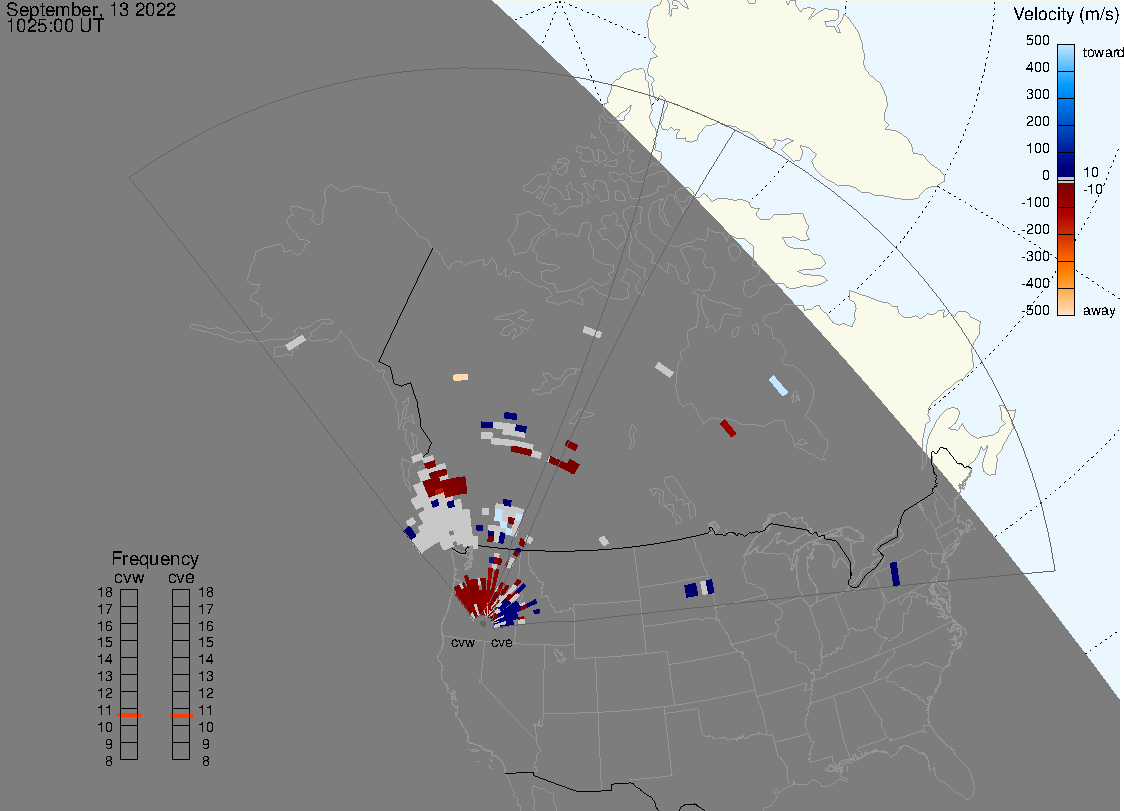The width and height of the screenshot is (1124, 811).
Task: Click the positive 10 threshold label beside colorbar
Action: (1090, 172)
